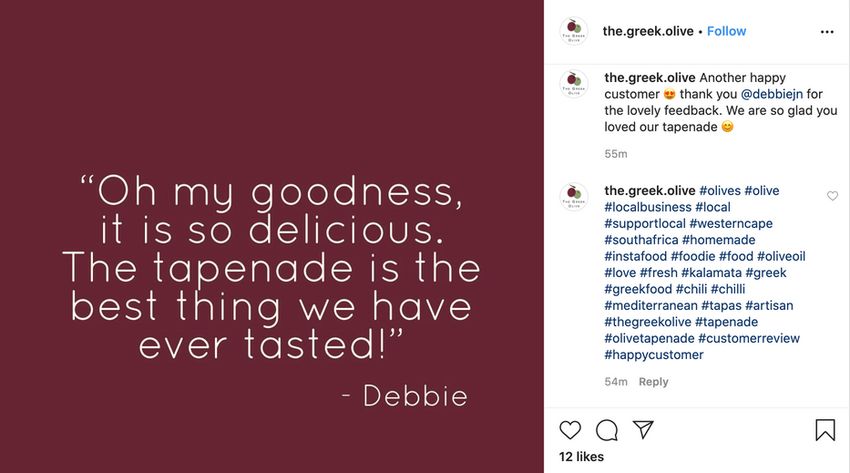Share post using paper plane icon
The image size is (850, 473).
tap(643, 430)
